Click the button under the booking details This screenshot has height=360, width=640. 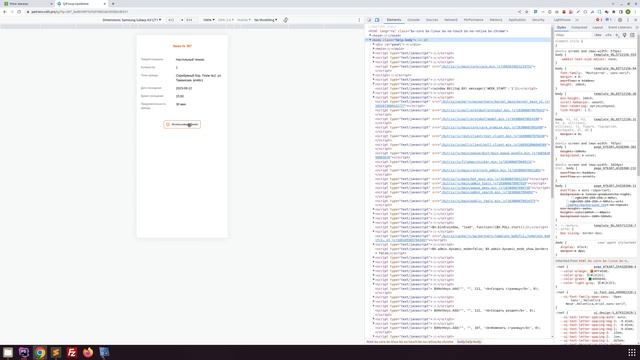click(x=182, y=124)
